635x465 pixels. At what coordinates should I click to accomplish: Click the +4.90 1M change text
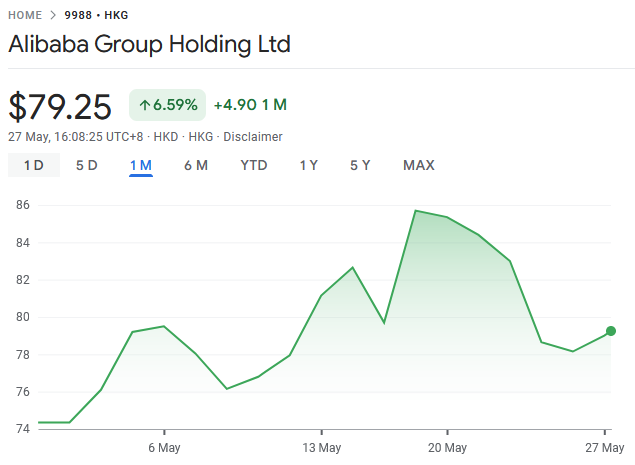250,104
